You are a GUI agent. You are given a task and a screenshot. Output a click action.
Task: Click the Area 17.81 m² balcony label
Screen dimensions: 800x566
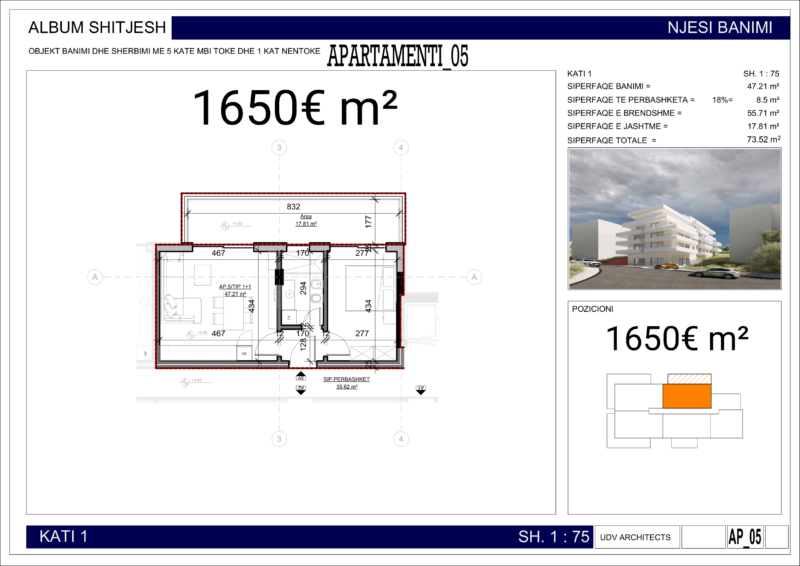(306, 220)
